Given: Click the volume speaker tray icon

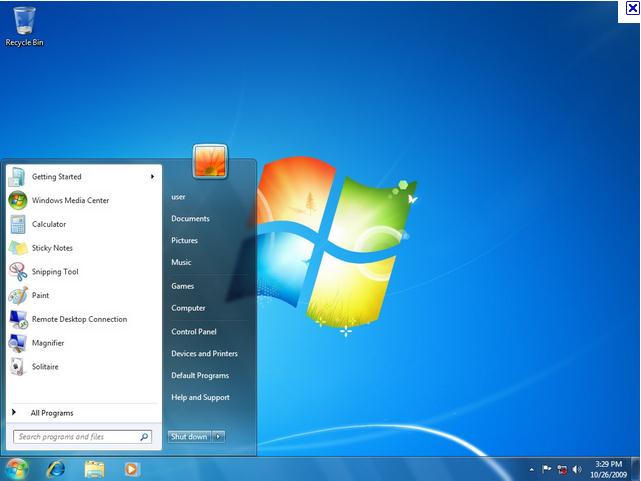Looking at the screenshot, I should point(576,470).
